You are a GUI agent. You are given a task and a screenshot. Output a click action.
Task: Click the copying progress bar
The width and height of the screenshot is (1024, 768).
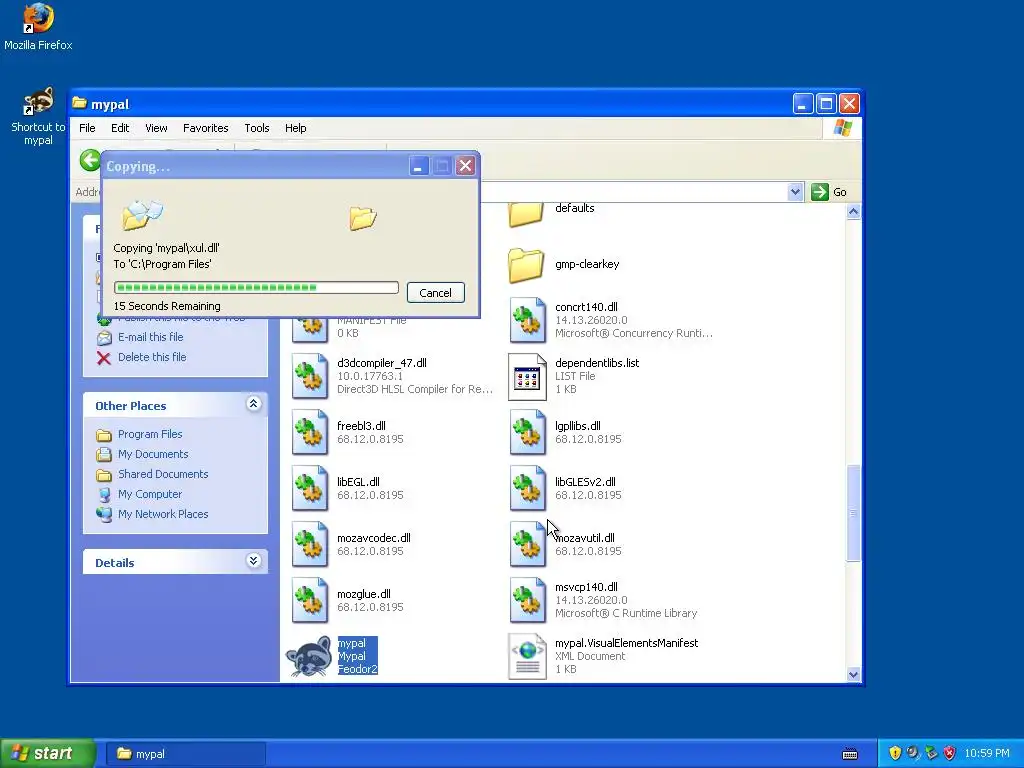click(256, 287)
